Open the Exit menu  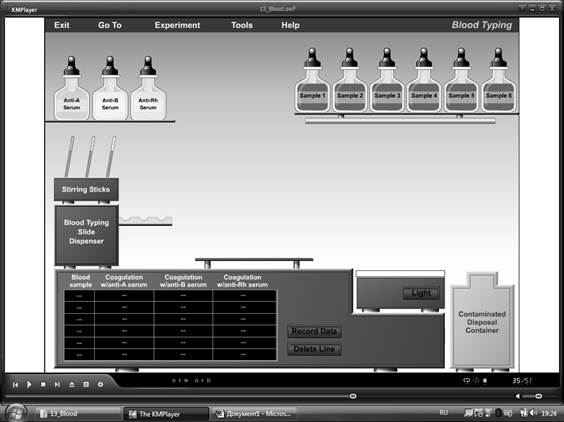(x=62, y=25)
